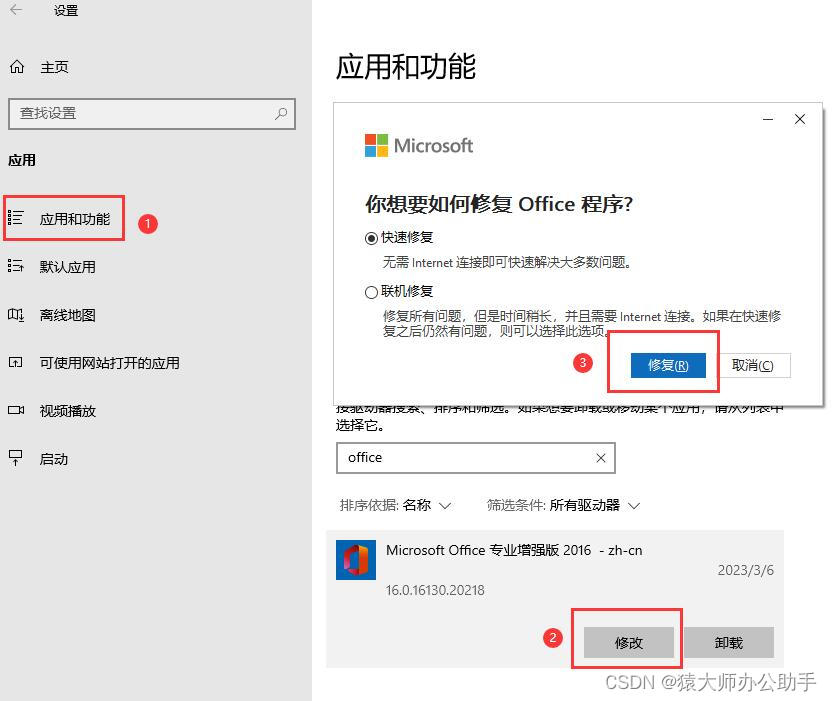Screen dimensions: 832x701
Task: Open the 排序依据: 名称 dropdown
Action: [395, 505]
